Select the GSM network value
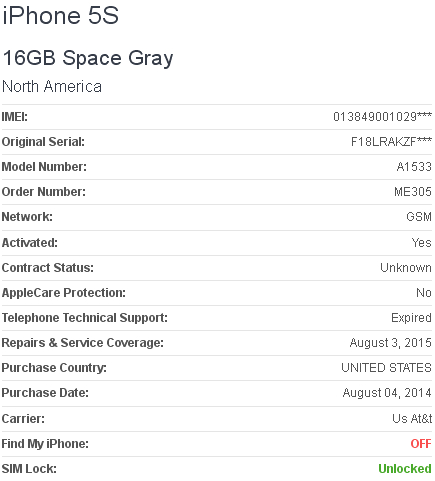The image size is (435, 481). click(419, 217)
